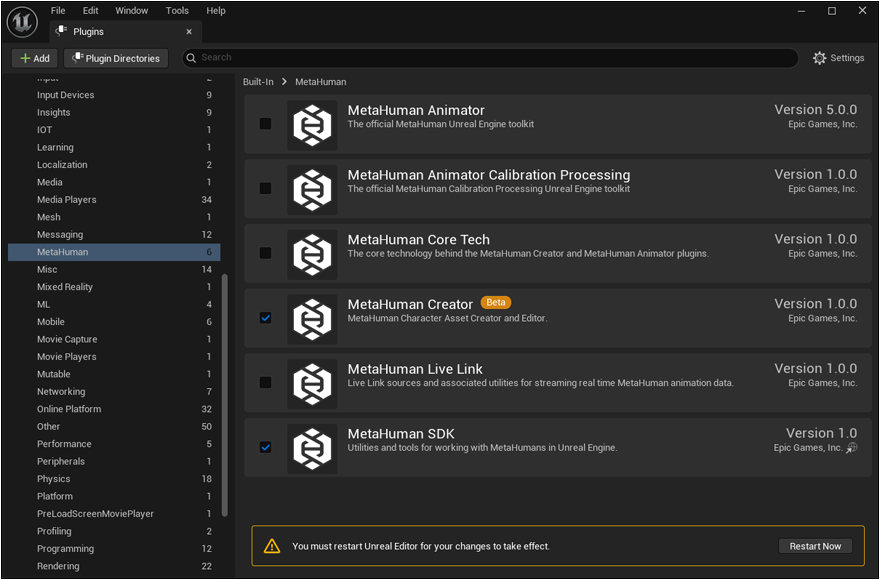This screenshot has width=880, height=580.
Task: Select the IOT category
Action: point(114,130)
